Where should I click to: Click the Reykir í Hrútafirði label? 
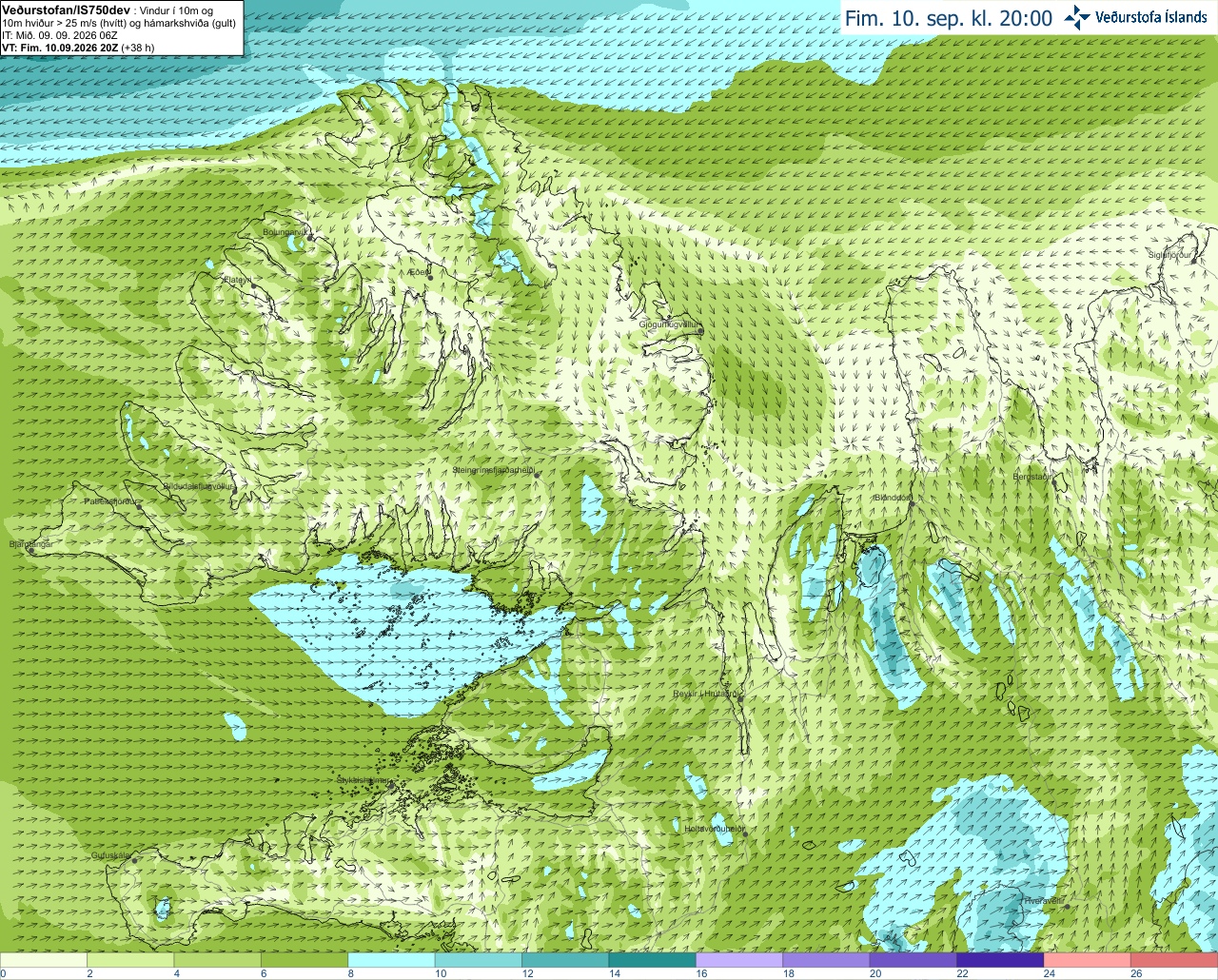pyautogui.click(x=706, y=694)
